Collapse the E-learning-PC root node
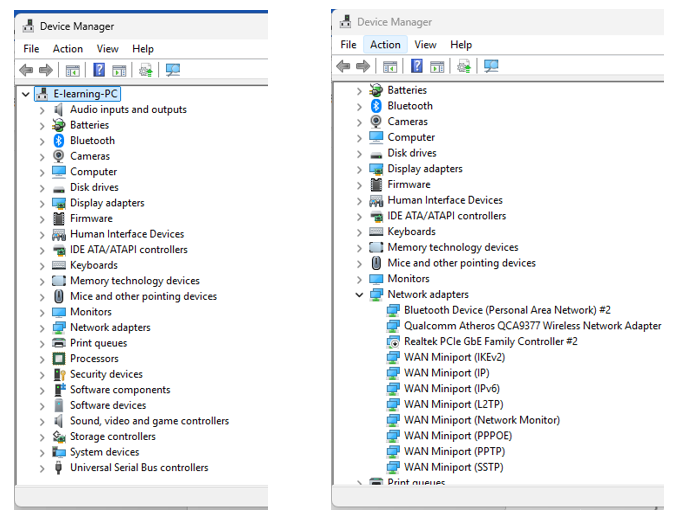Screen dimensions: 680x517 [x=25, y=94]
